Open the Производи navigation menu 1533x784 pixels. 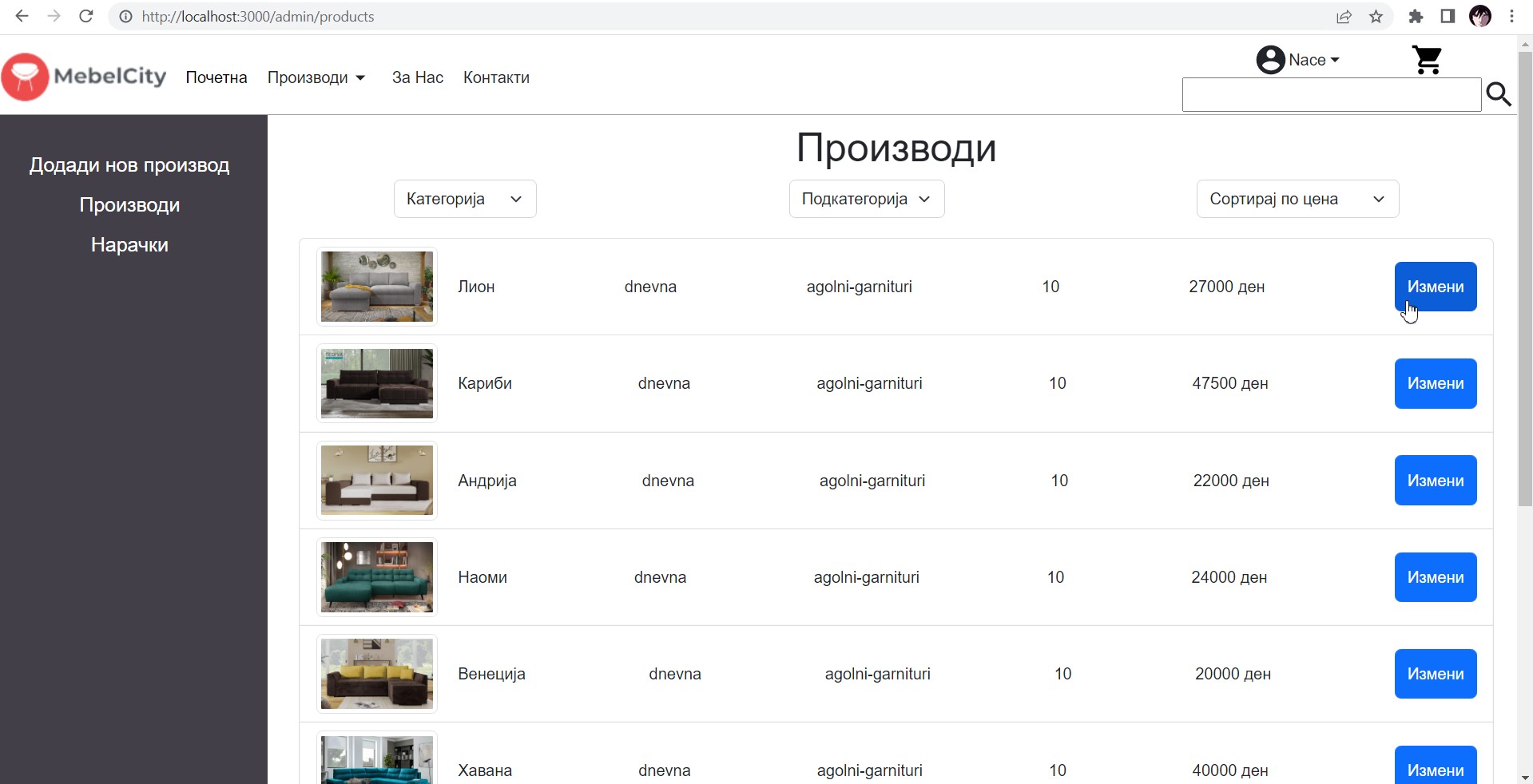click(x=316, y=77)
